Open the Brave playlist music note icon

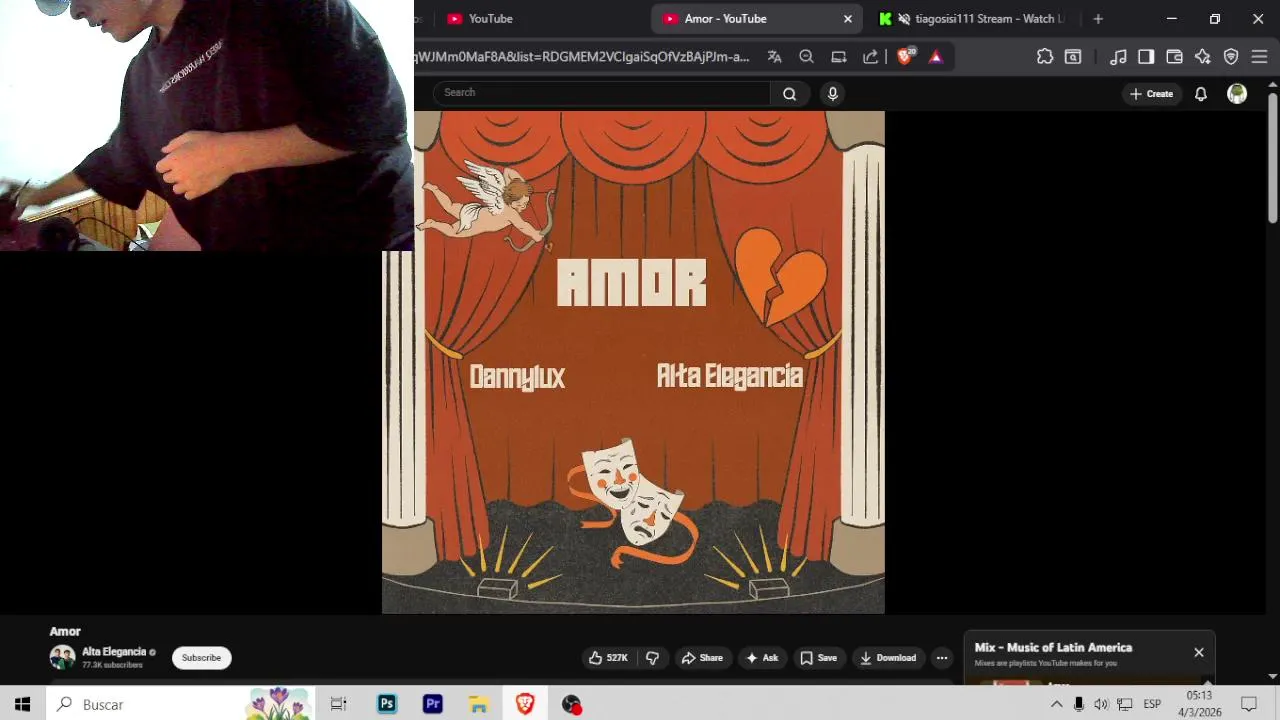point(1119,57)
